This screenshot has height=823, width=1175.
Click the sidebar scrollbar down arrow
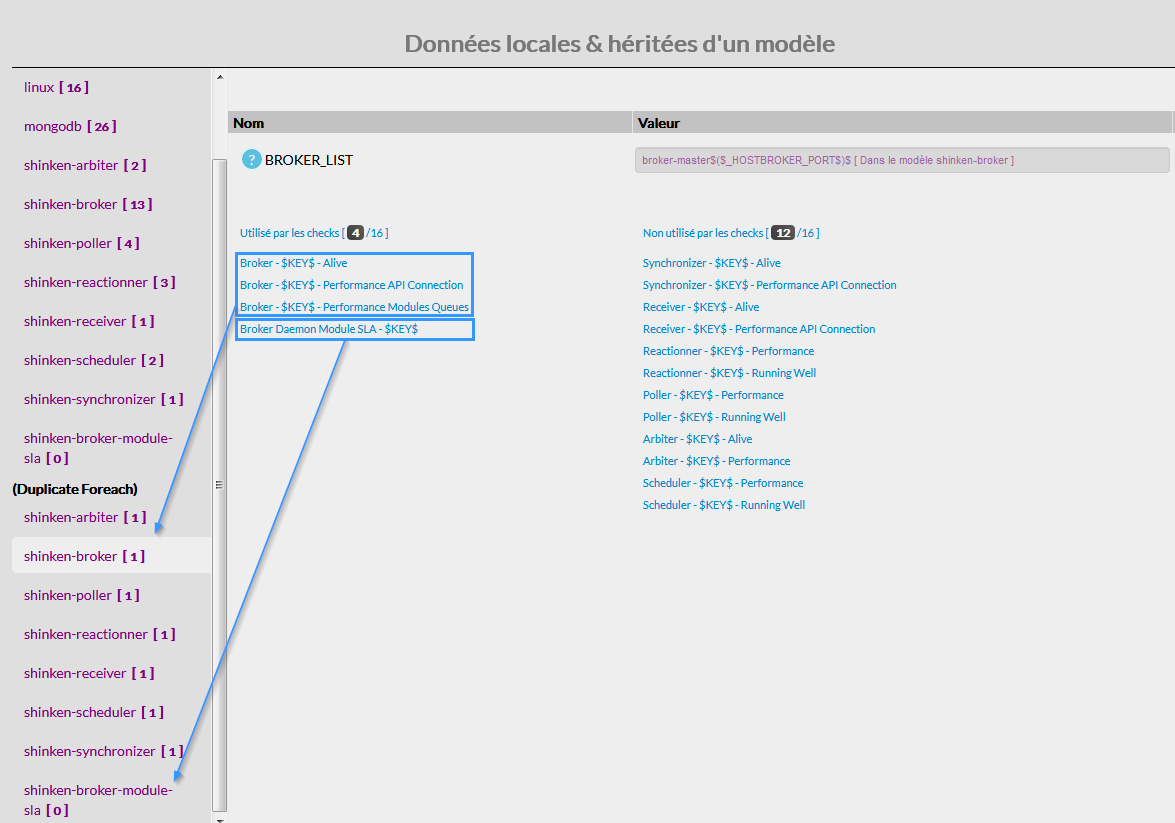pyautogui.click(x=220, y=818)
